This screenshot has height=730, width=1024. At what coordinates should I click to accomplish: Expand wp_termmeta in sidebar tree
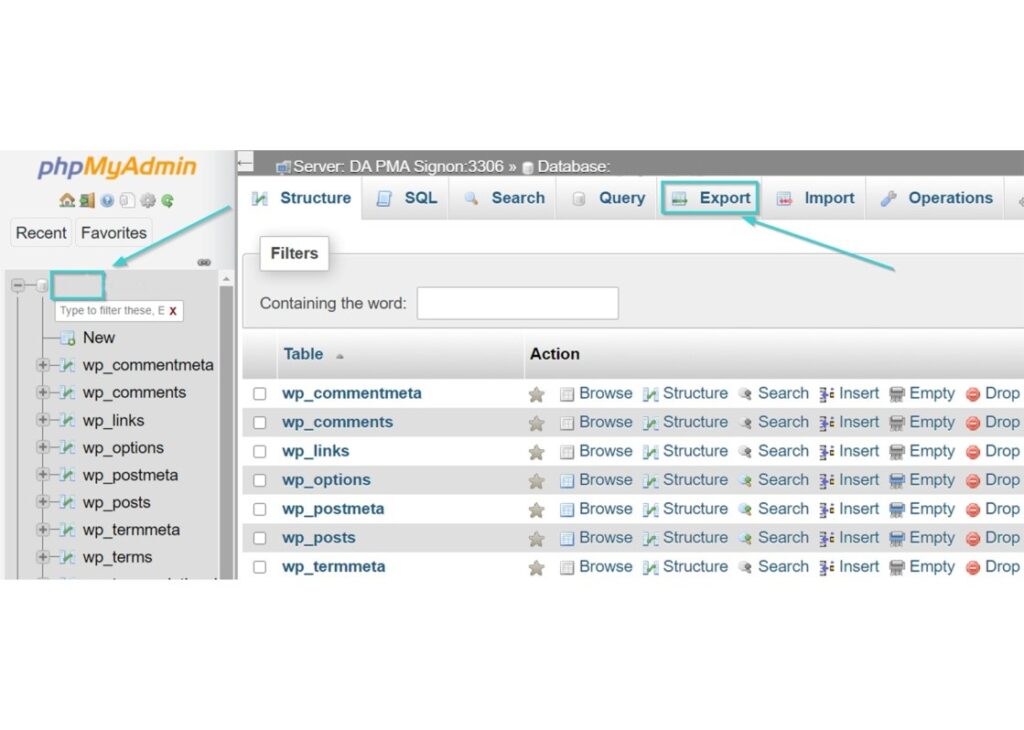pos(43,529)
